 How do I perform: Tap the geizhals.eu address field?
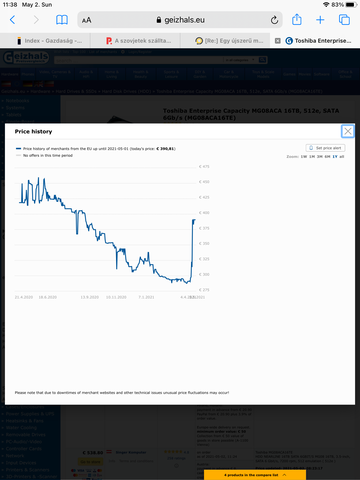(180, 20)
